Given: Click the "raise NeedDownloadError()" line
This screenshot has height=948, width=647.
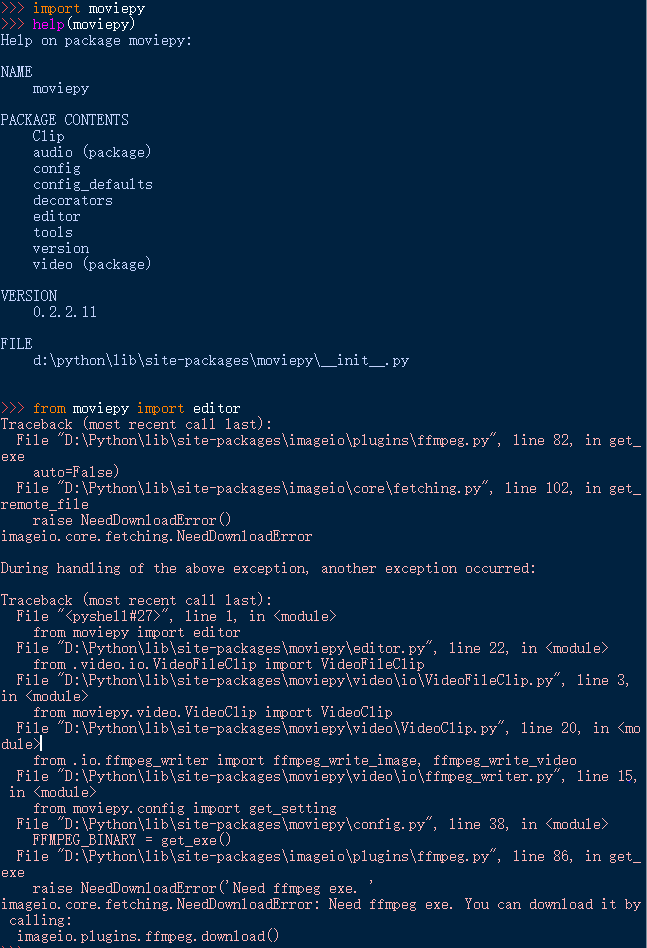Looking at the screenshot, I should coord(132,520).
